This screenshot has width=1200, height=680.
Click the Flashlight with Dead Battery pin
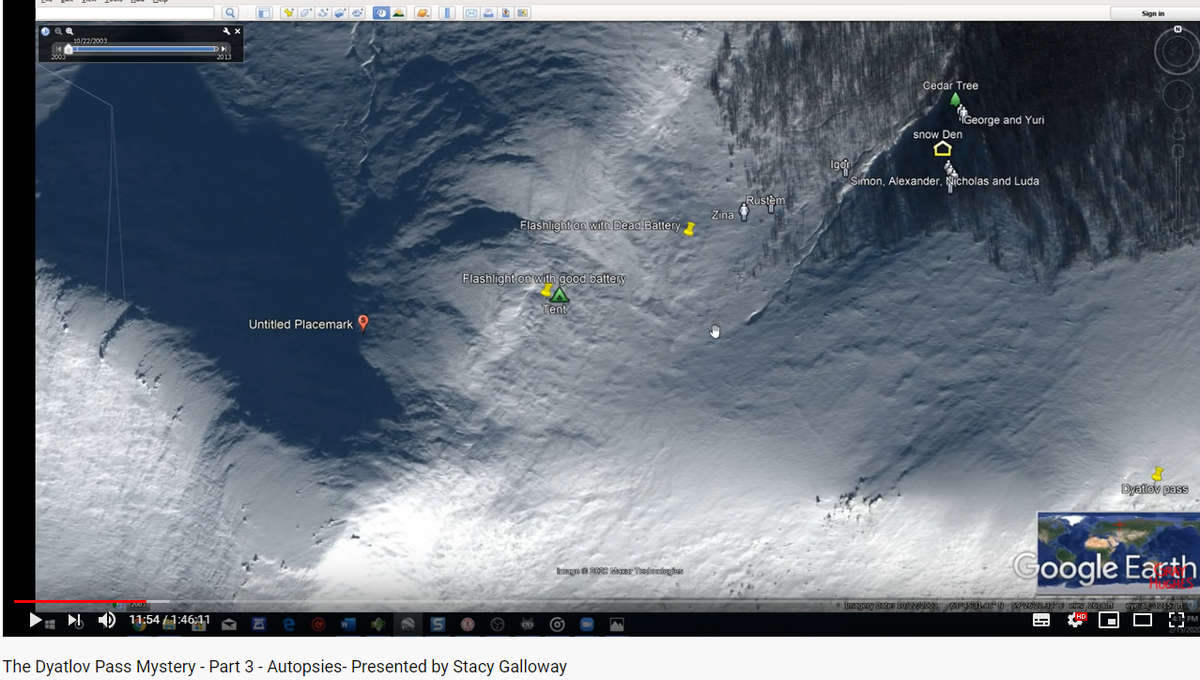tap(688, 229)
